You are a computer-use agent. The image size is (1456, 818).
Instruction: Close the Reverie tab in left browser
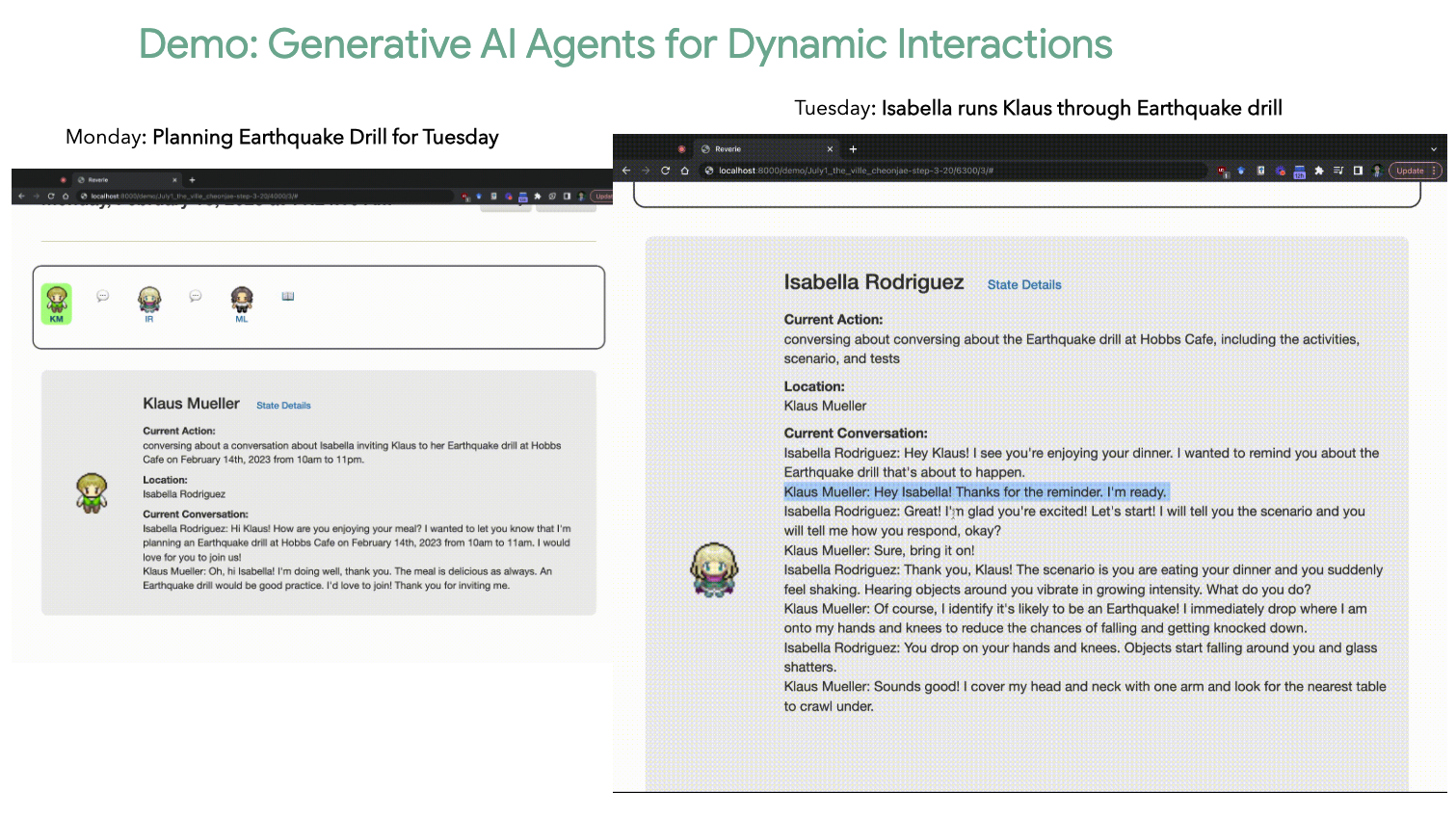tap(174, 179)
